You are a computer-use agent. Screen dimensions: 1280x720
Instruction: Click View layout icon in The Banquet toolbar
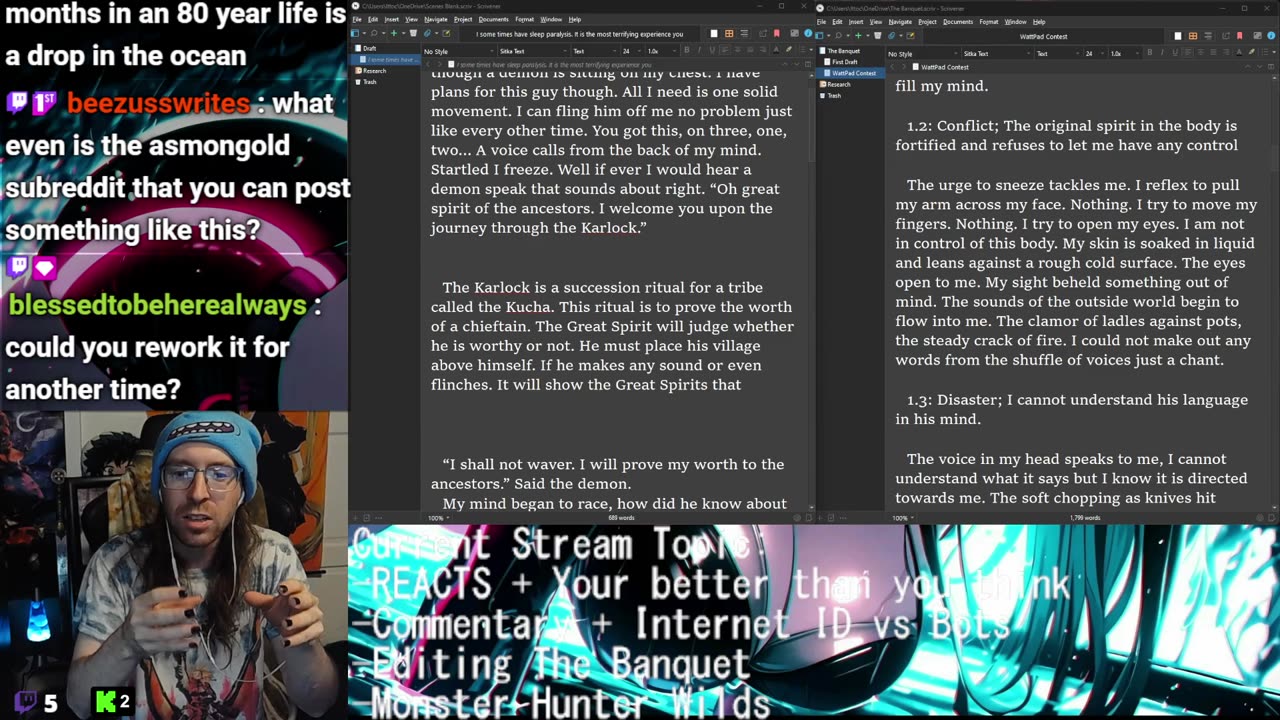point(820,36)
